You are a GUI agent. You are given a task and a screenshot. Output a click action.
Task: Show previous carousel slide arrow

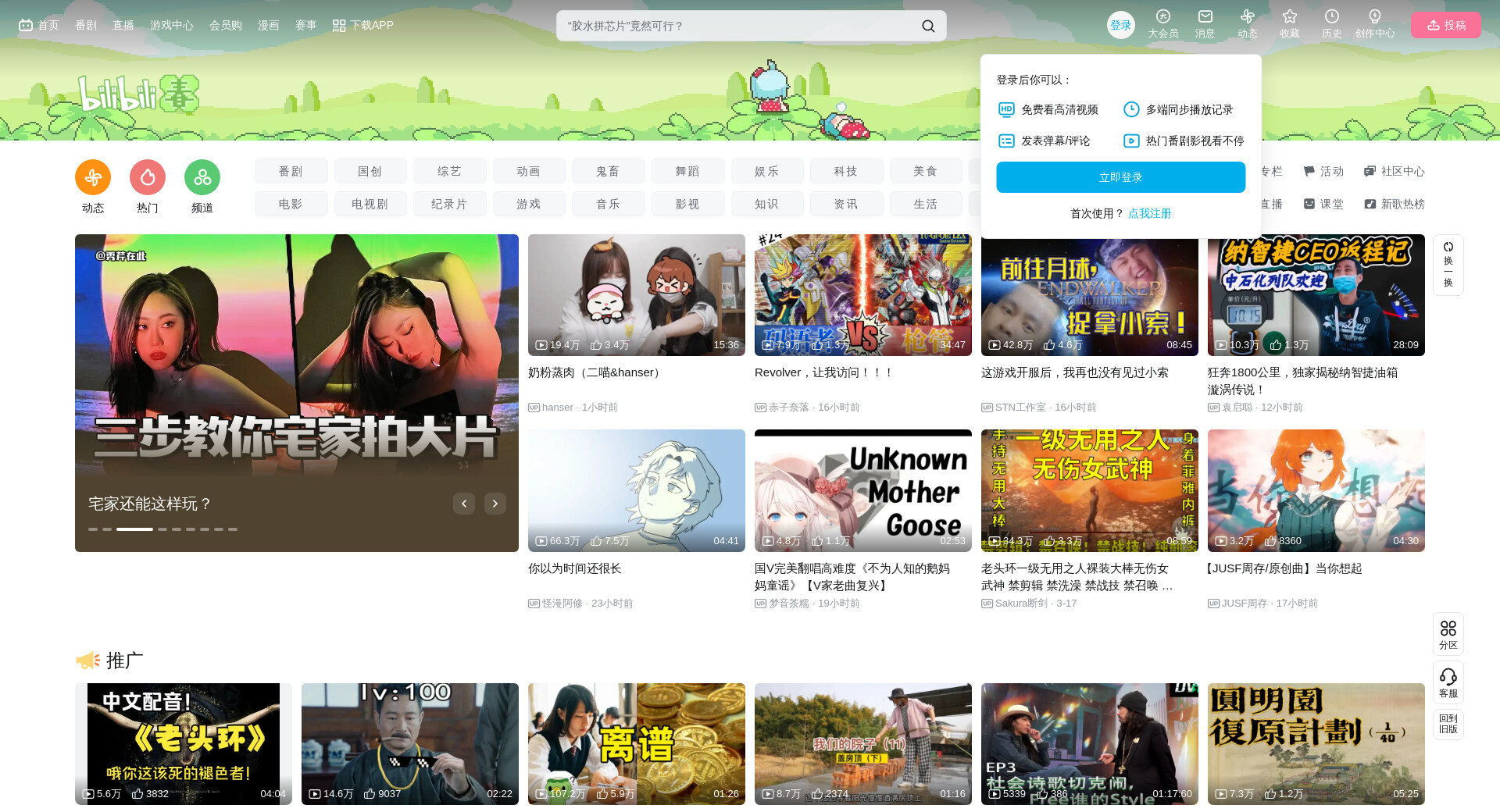click(x=464, y=504)
